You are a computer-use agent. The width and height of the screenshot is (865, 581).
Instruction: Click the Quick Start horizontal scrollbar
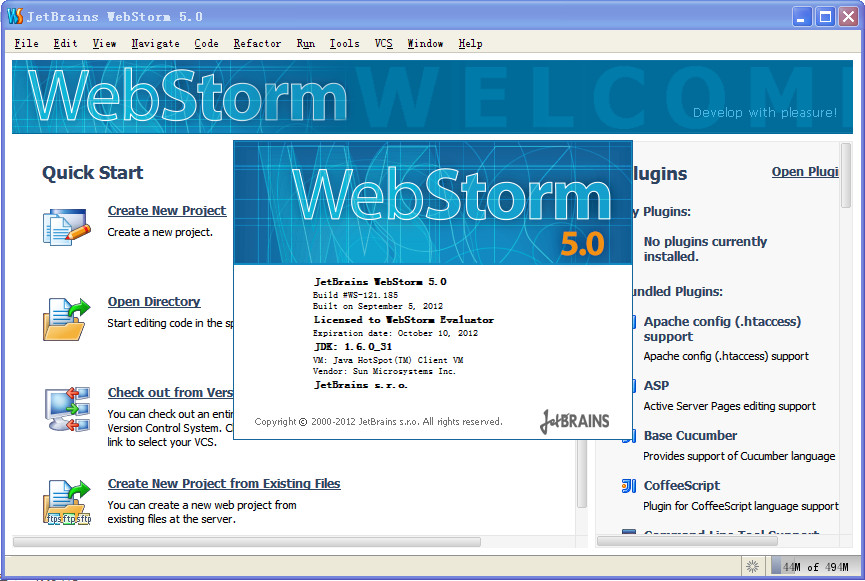click(247, 542)
